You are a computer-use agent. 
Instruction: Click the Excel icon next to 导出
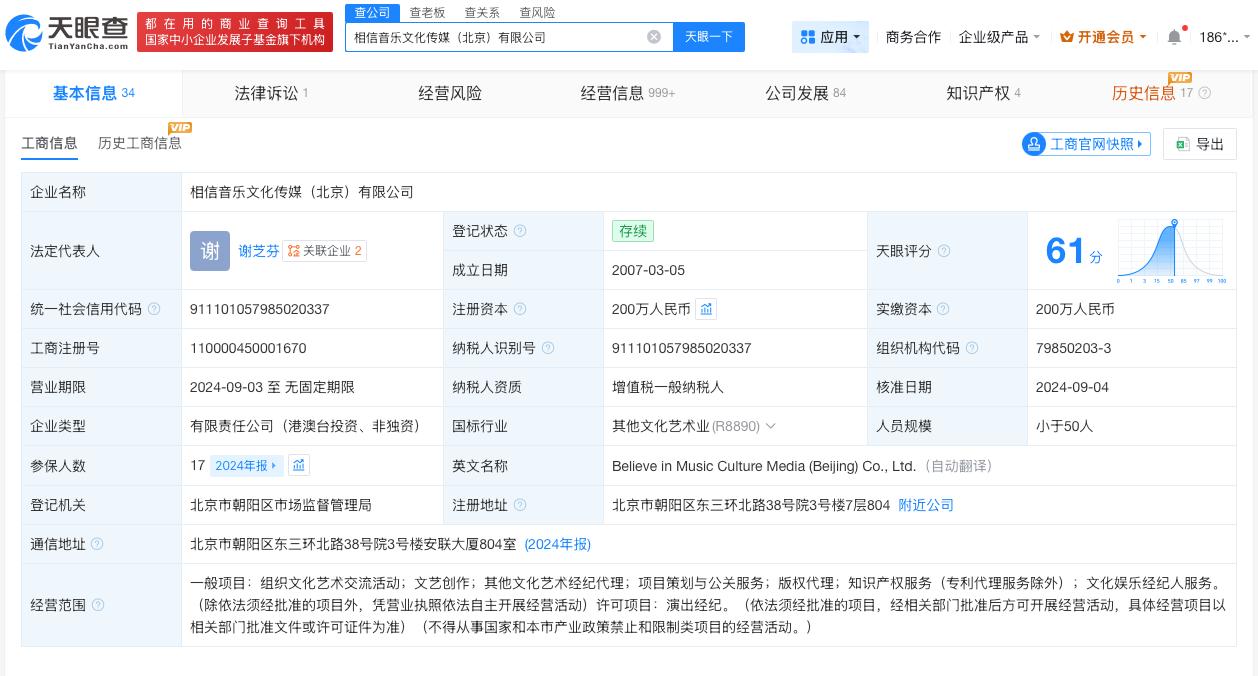(x=1183, y=144)
